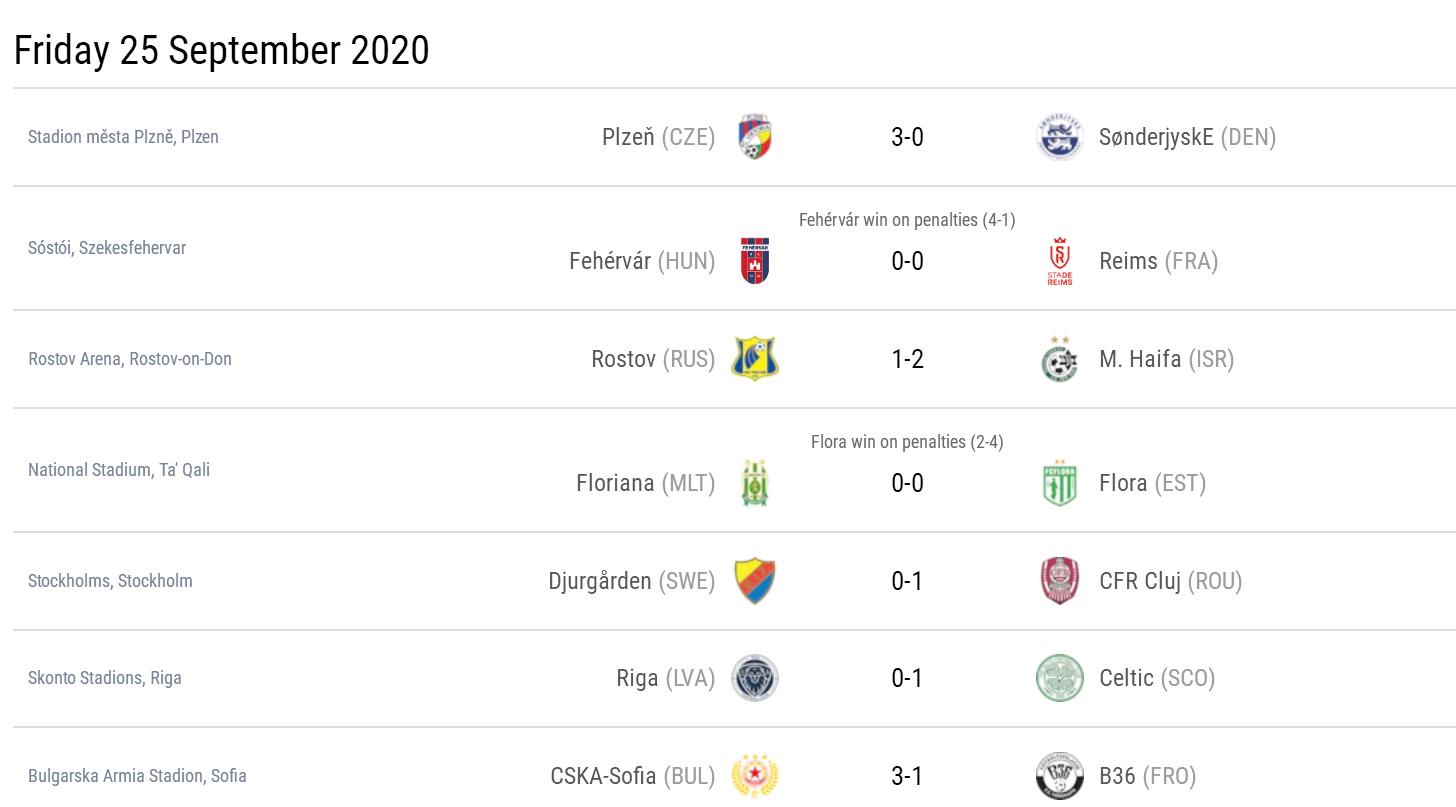Click the Fehérvár team badge
The width and height of the screenshot is (1456, 807).
click(755, 261)
